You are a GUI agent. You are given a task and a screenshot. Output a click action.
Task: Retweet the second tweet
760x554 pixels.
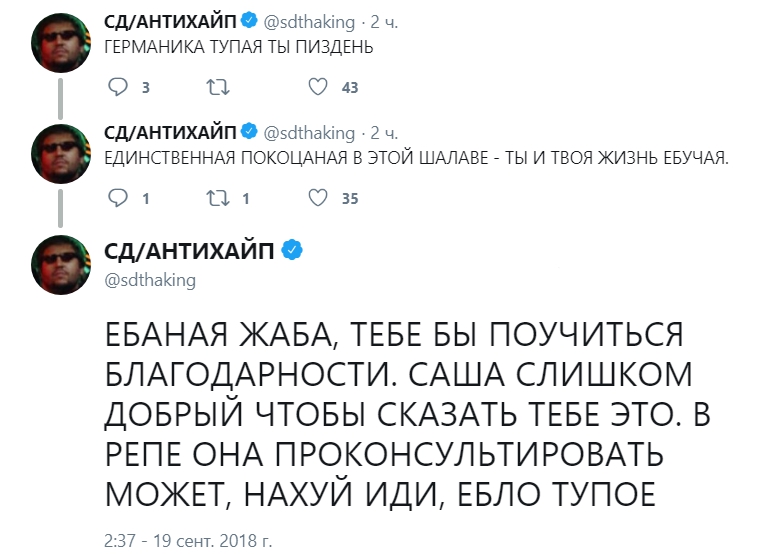click(x=216, y=198)
